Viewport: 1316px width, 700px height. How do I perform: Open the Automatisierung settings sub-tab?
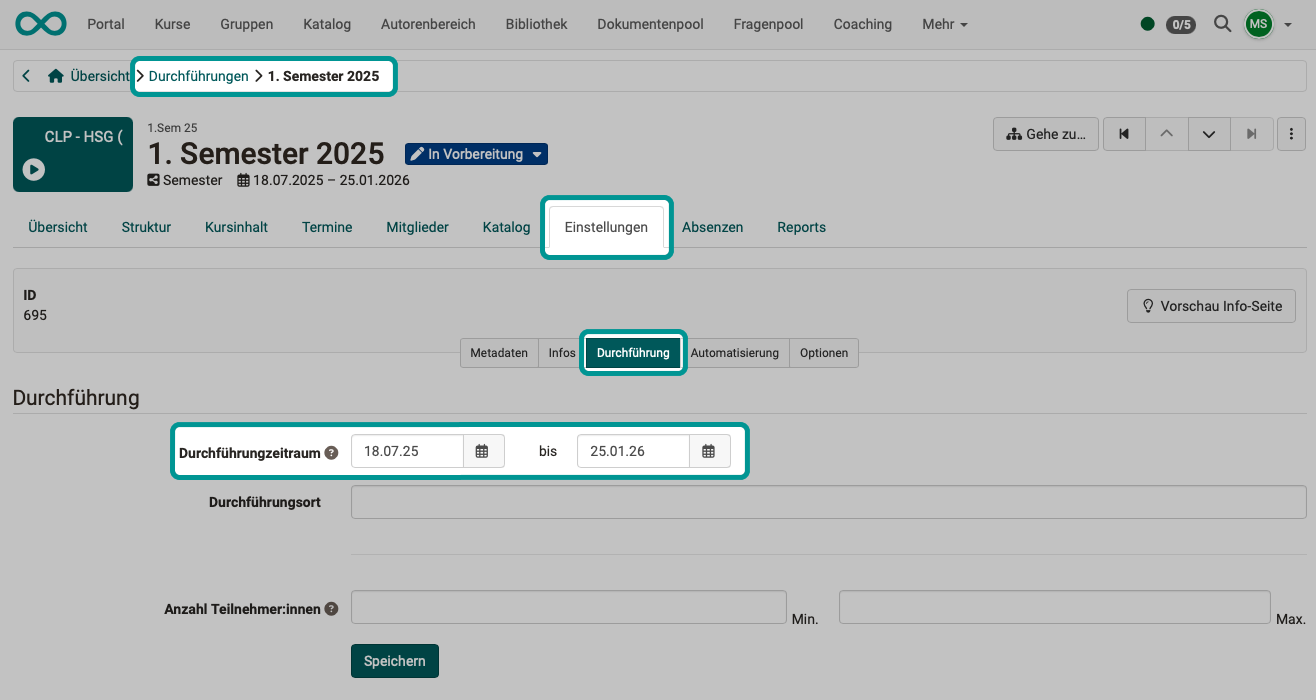point(736,352)
